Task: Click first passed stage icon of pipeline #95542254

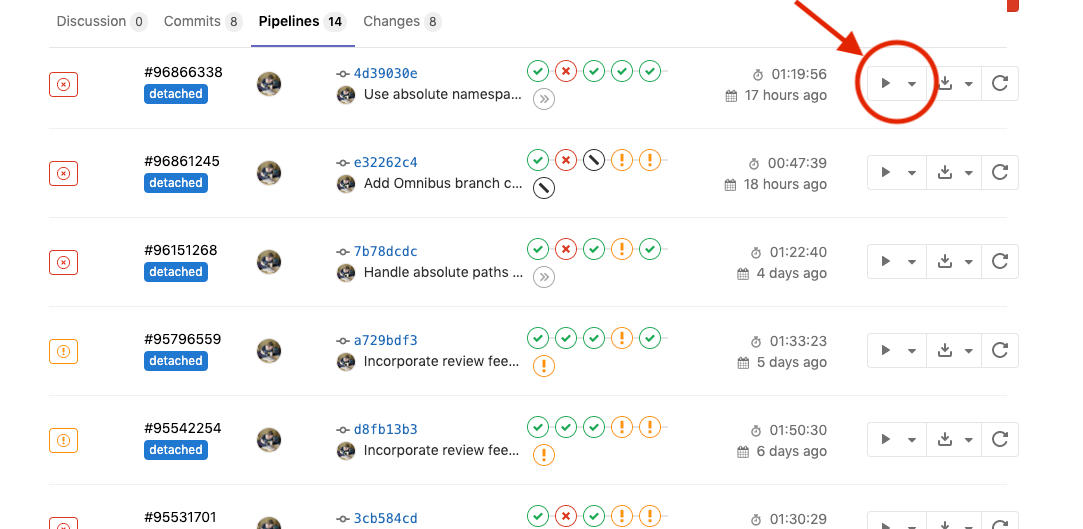Action: point(538,427)
